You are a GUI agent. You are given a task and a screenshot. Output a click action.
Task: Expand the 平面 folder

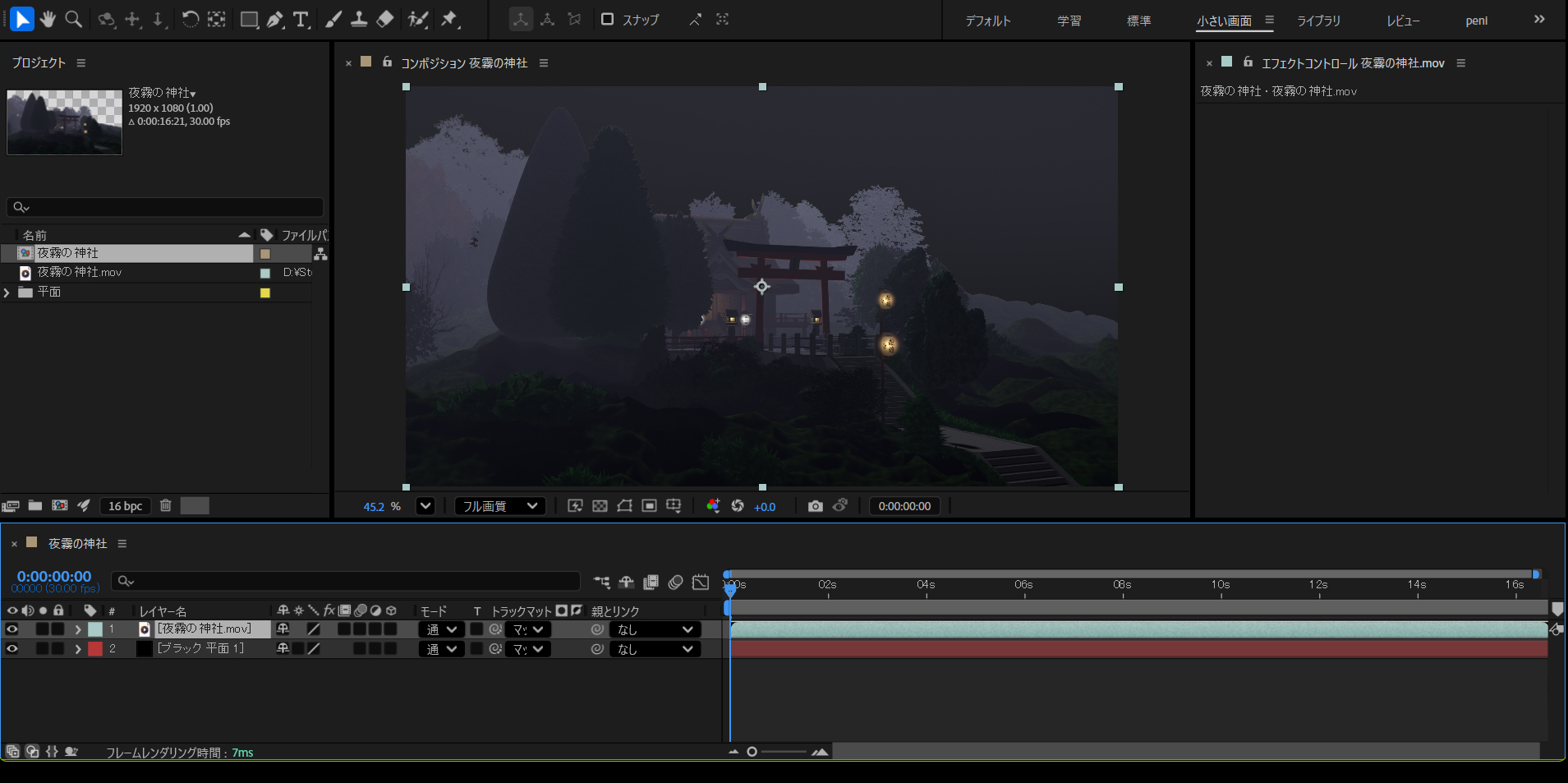click(7, 292)
